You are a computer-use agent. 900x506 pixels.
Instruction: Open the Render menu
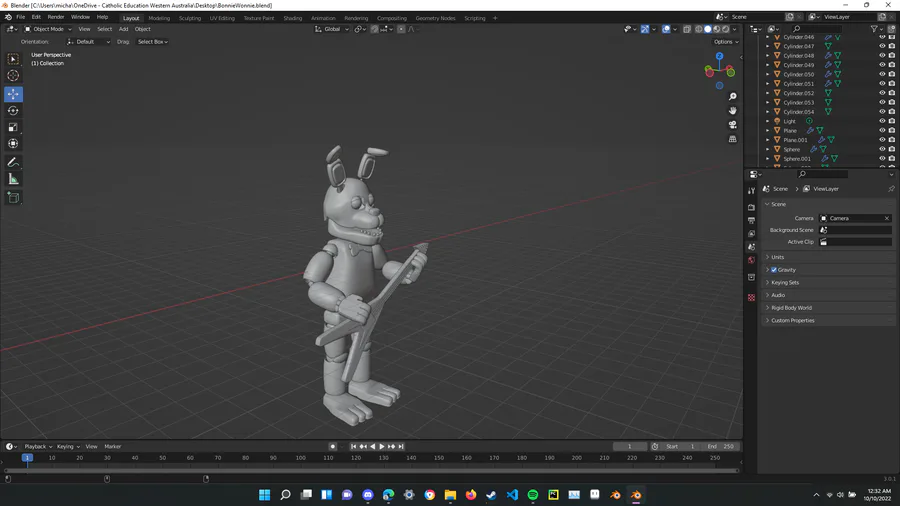point(56,17)
